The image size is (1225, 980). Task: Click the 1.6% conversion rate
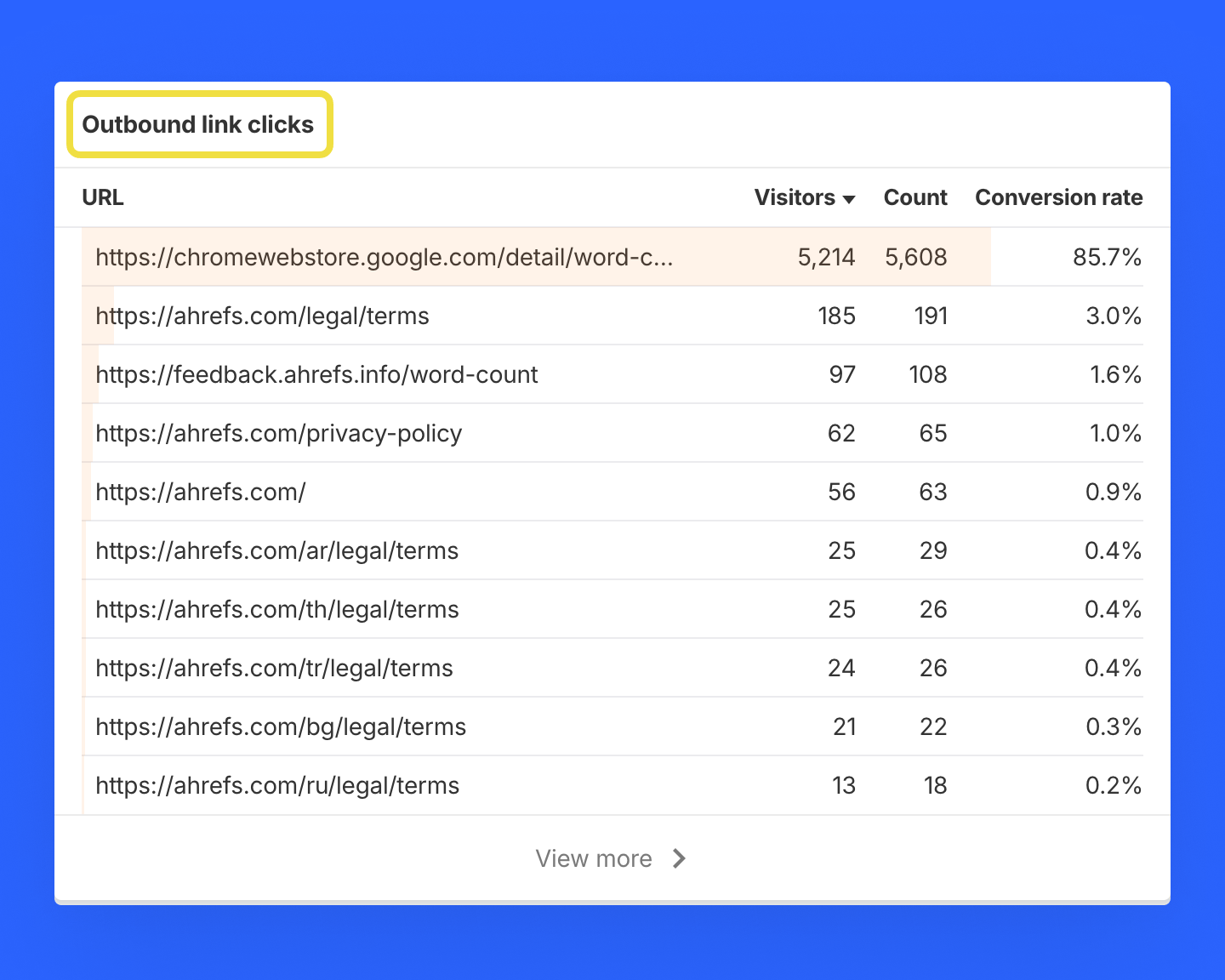pyautogui.click(x=1116, y=374)
